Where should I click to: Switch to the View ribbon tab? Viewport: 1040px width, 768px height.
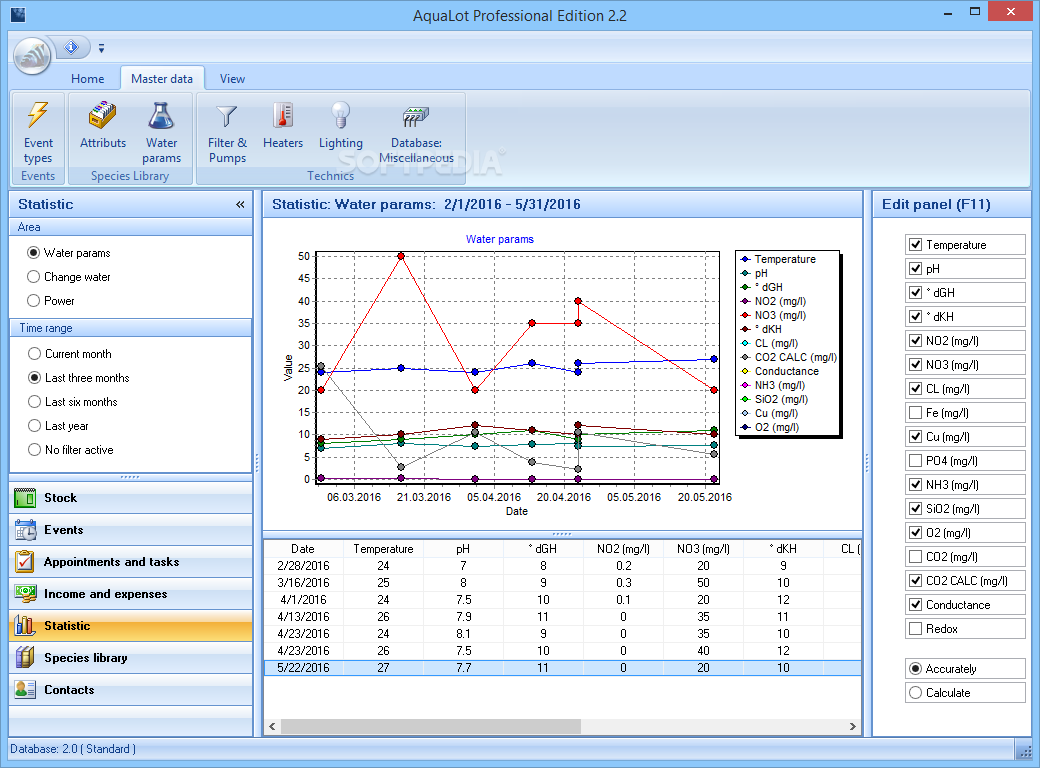[x=232, y=79]
